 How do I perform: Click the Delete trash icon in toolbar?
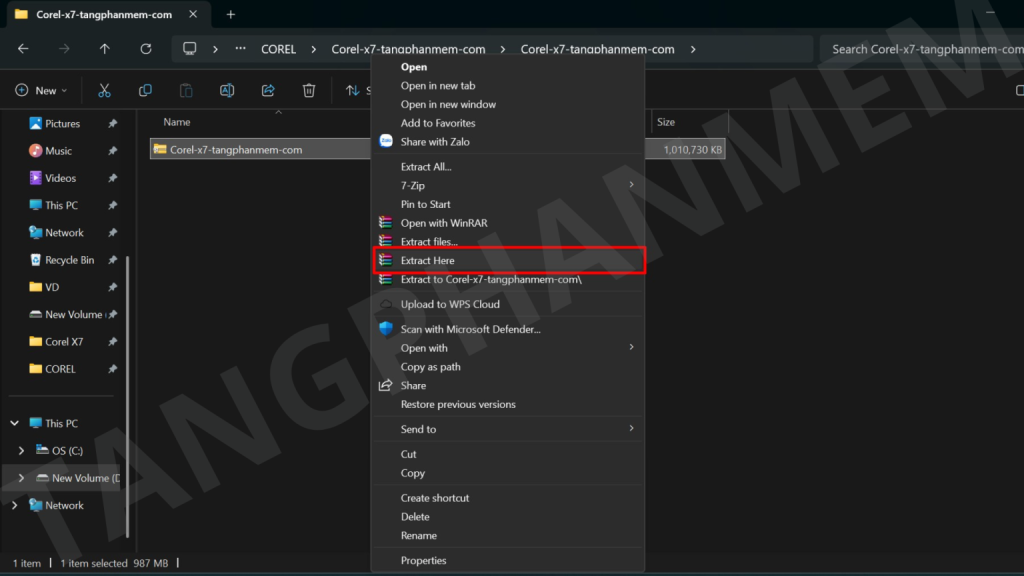[x=309, y=90]
